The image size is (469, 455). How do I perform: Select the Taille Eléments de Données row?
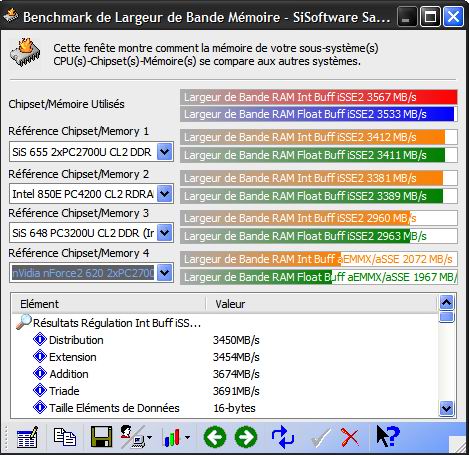[224, 408]
